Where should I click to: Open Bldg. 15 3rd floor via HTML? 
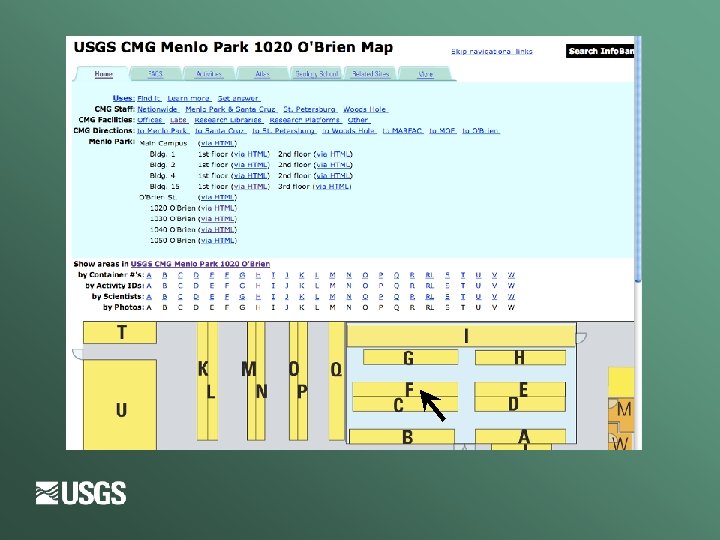[332, 186]
